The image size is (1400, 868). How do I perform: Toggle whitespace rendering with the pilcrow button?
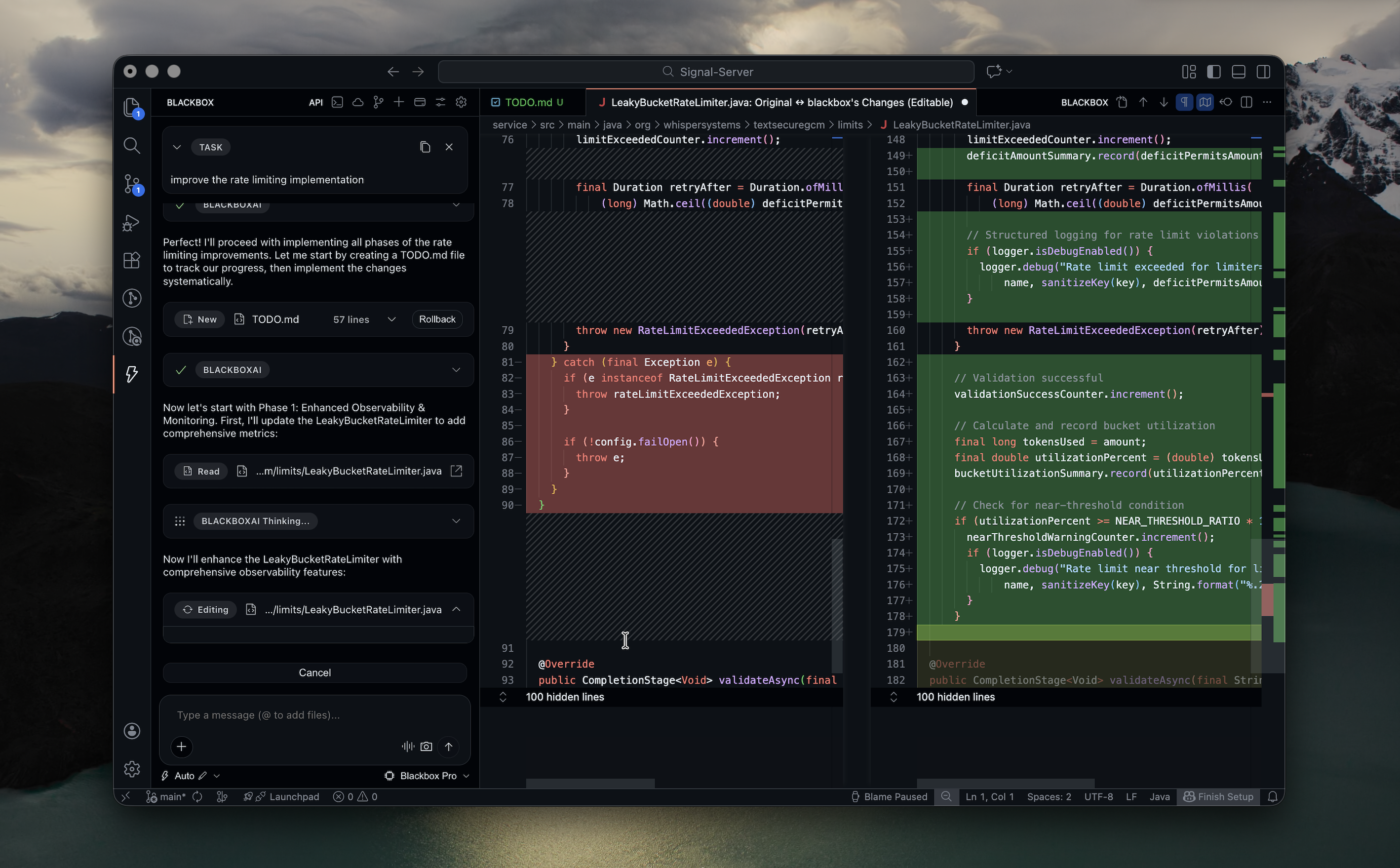[x=1184, y=102]
